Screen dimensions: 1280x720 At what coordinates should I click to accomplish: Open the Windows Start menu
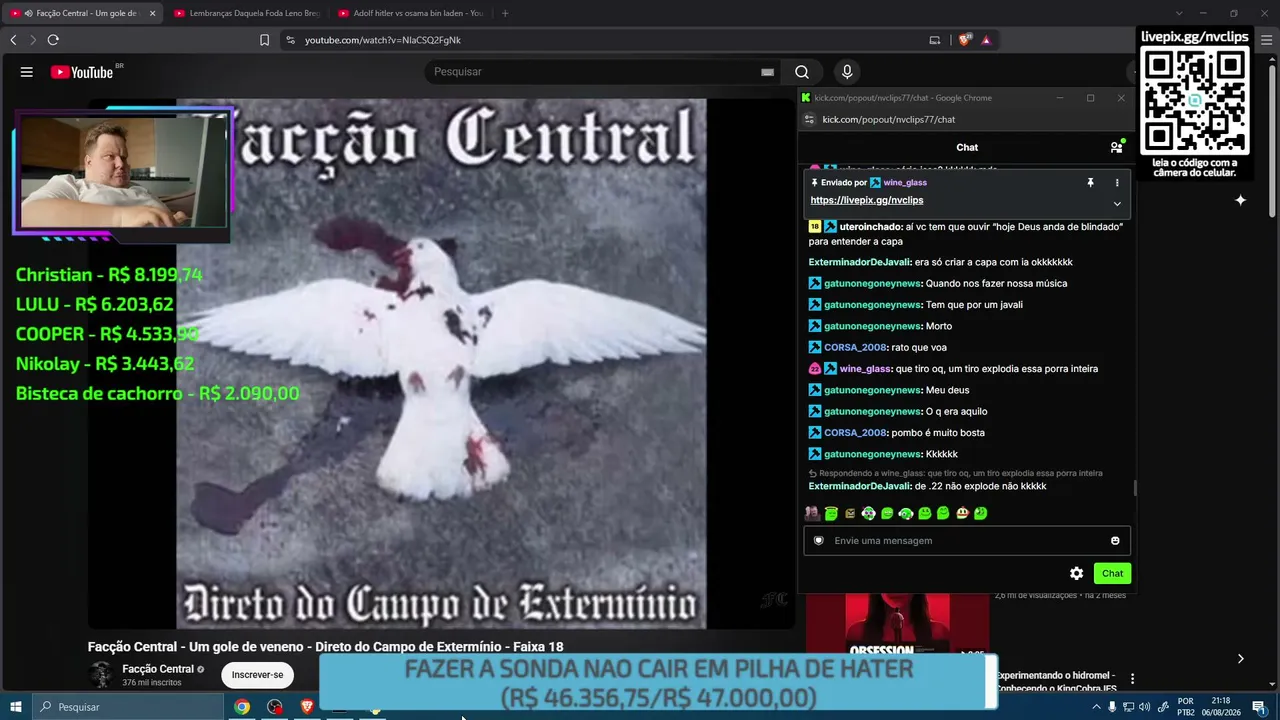pyautogui.click(x=16, y=707)
